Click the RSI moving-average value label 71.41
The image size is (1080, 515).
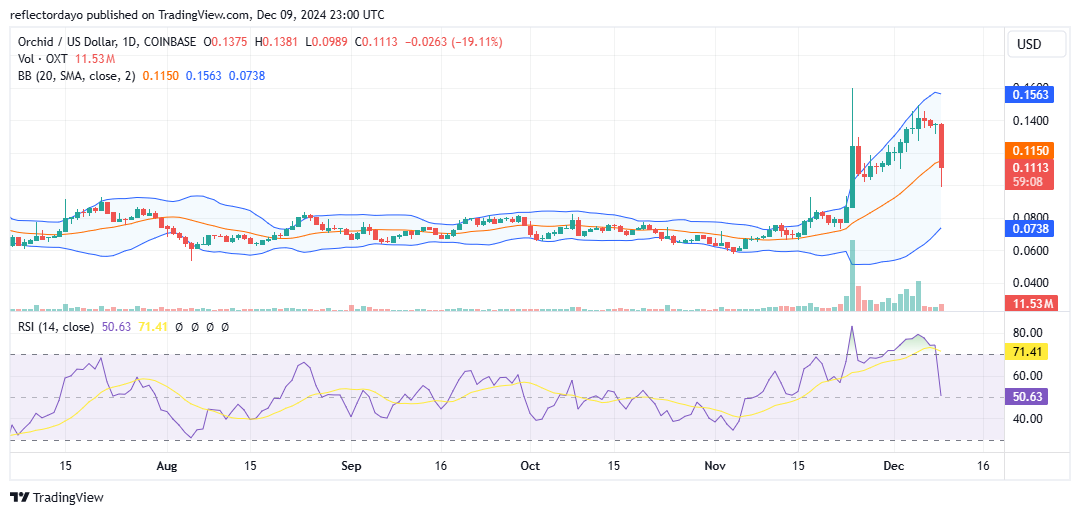point(1028,353)
